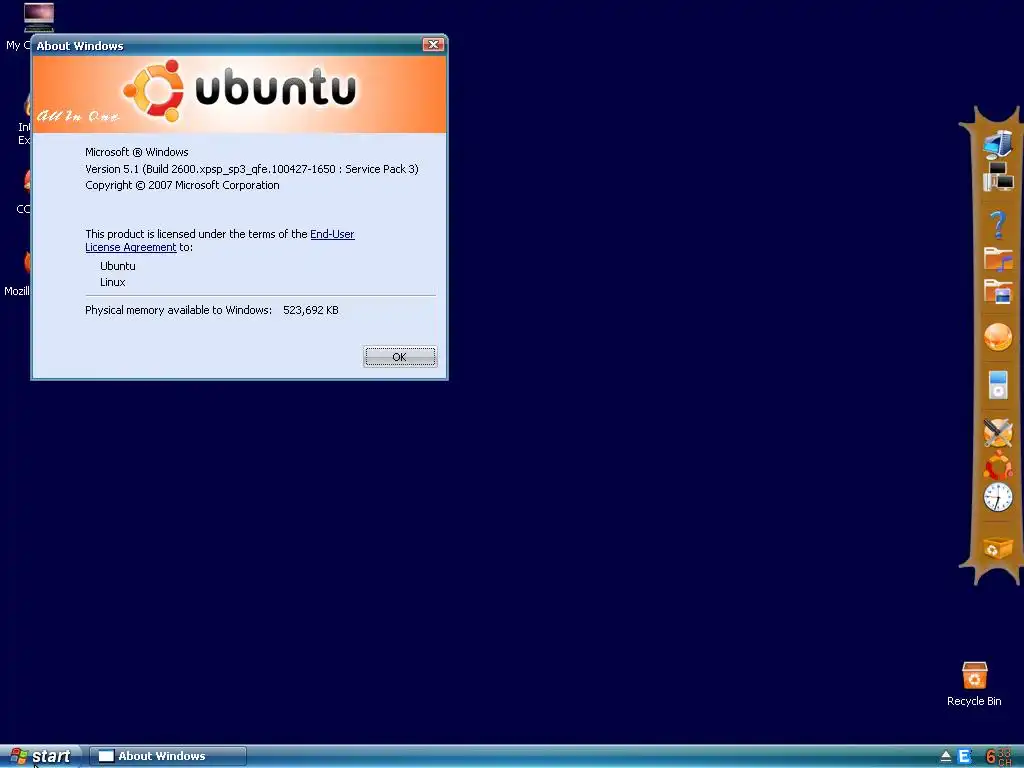
Task: Open the Start menu
Action: point(40,756)
